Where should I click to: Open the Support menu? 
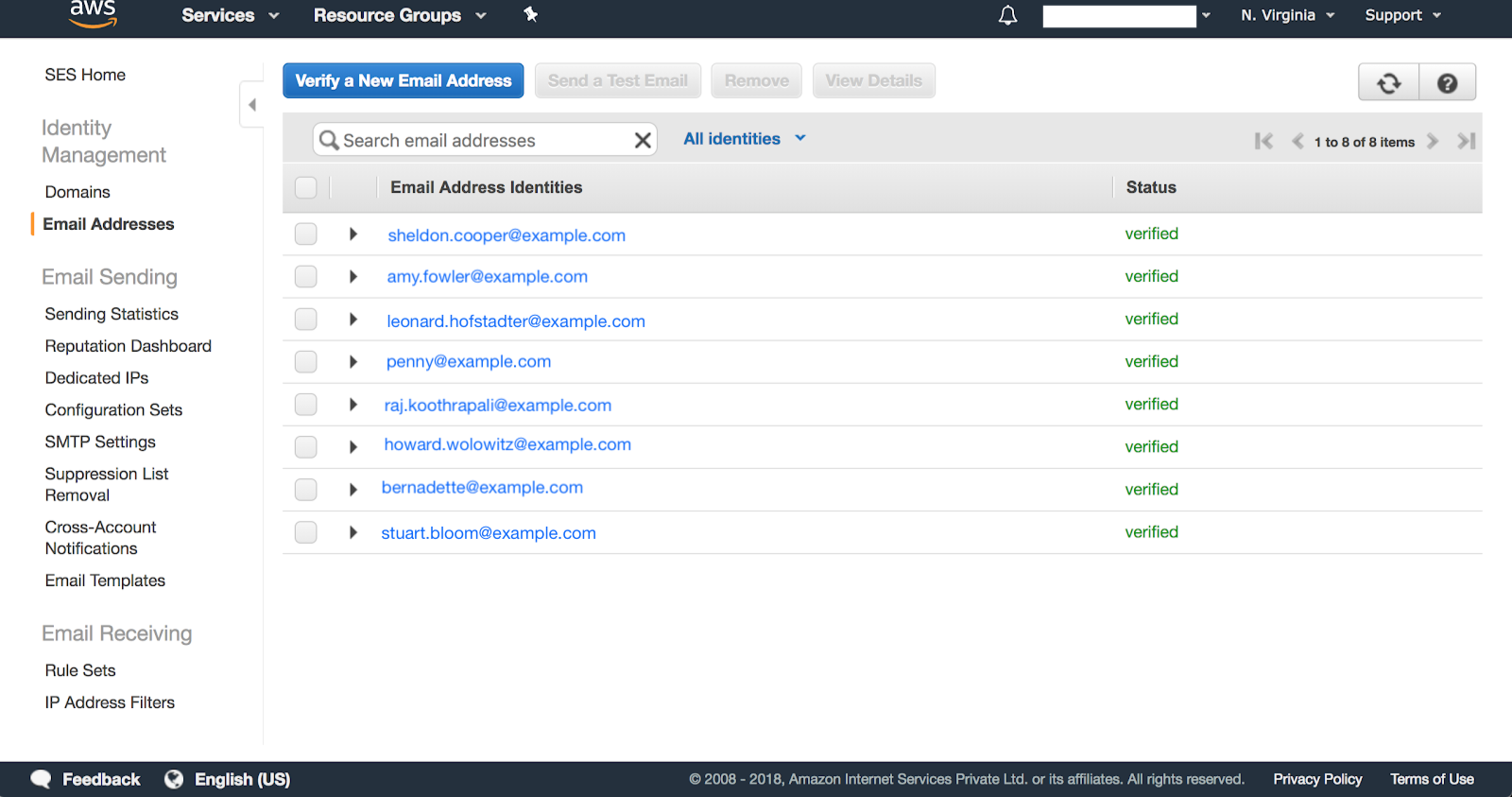click(1403, 15)
